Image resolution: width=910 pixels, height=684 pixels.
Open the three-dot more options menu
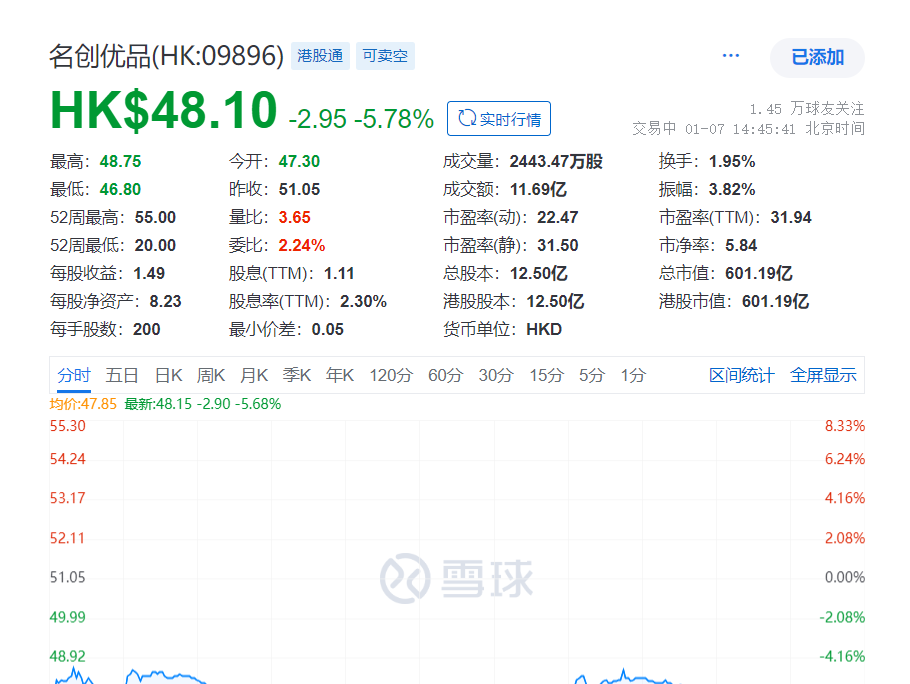(730, 56)
